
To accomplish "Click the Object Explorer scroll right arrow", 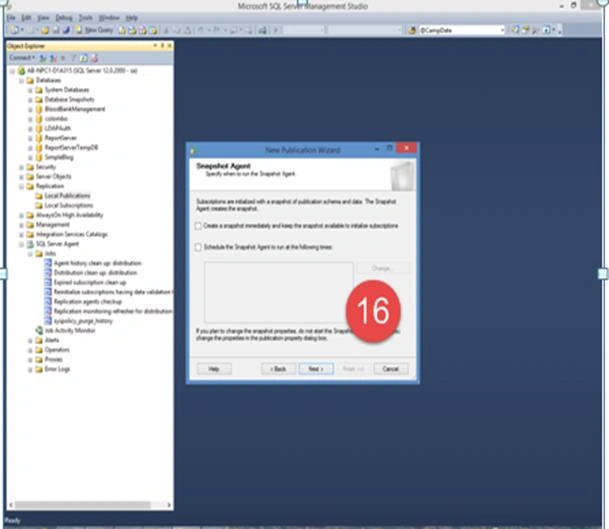I will pyautogui.click(x=169, y=505).
